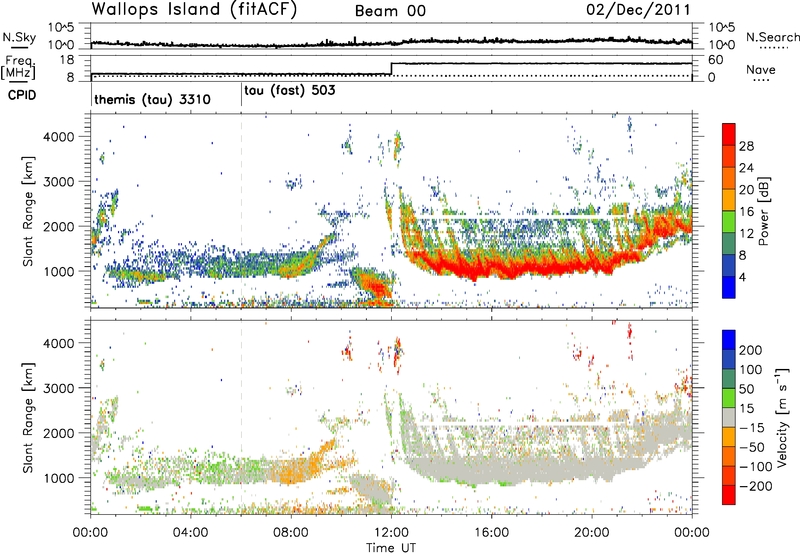The height and width of the screenshot is (554, 800).
Task: Click the 4 value on Power colorbar
Action: coord(743,277)
